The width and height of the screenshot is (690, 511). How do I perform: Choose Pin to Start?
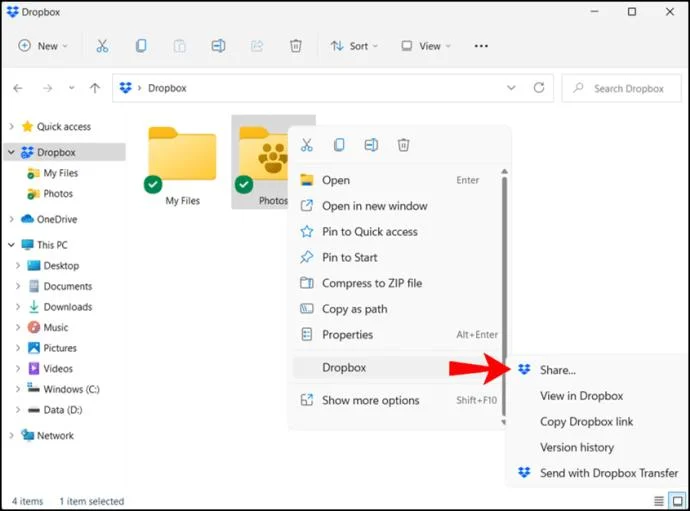pyautogui.click(x=397, y=257)
